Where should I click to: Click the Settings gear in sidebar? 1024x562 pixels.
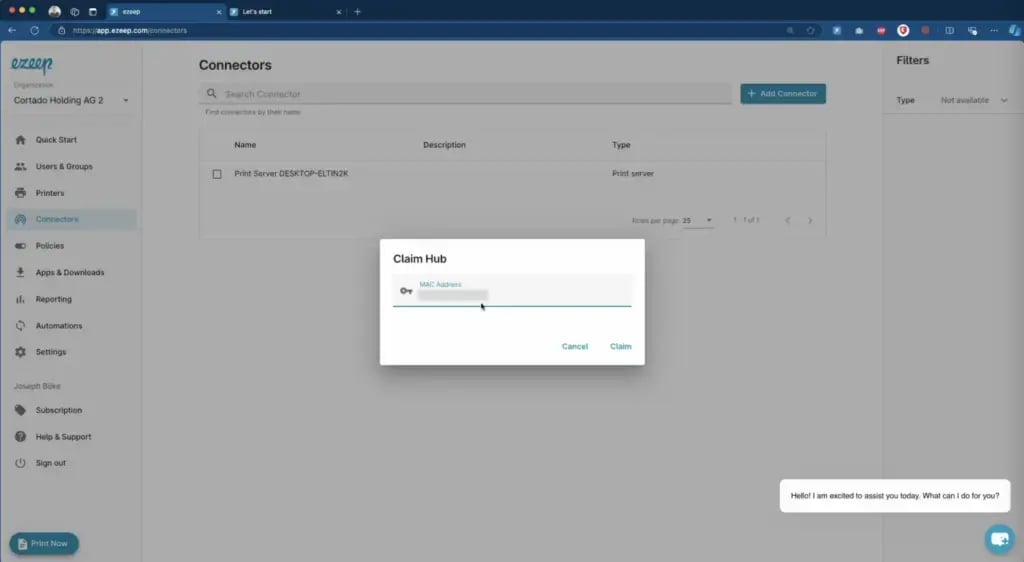pyautogui.click(x=20, y=352)
